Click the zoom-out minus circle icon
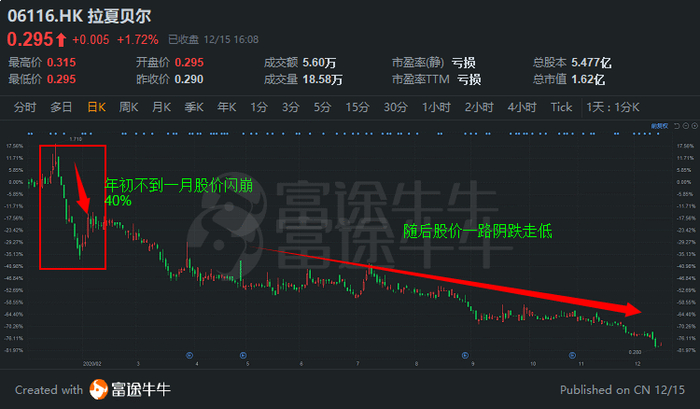This screenshot has height=409, width=700. pyautogui.click(x=686, y=126)
